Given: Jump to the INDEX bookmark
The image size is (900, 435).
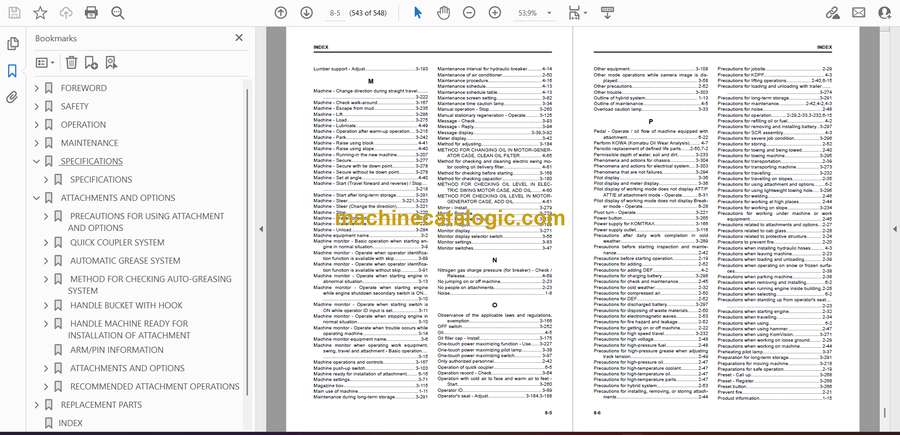Looking at the screenshot, I should pos(71,424).
